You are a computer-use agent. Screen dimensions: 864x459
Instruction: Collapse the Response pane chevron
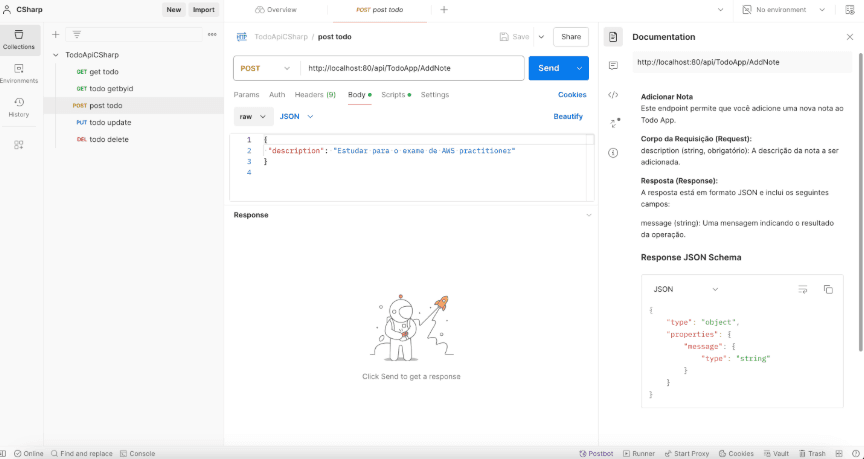point(588,215)
